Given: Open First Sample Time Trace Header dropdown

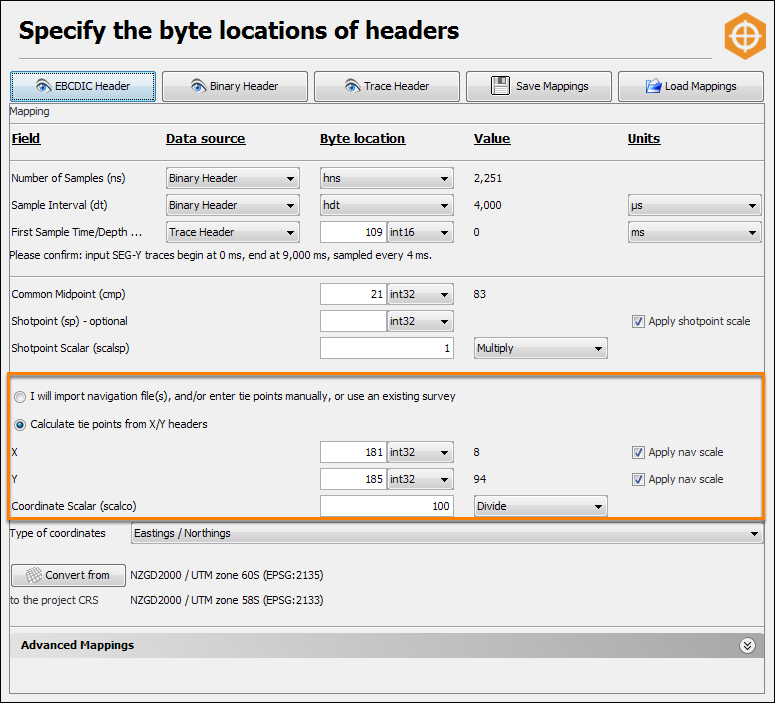Looking at the screenshot, I should coord(233,232).
